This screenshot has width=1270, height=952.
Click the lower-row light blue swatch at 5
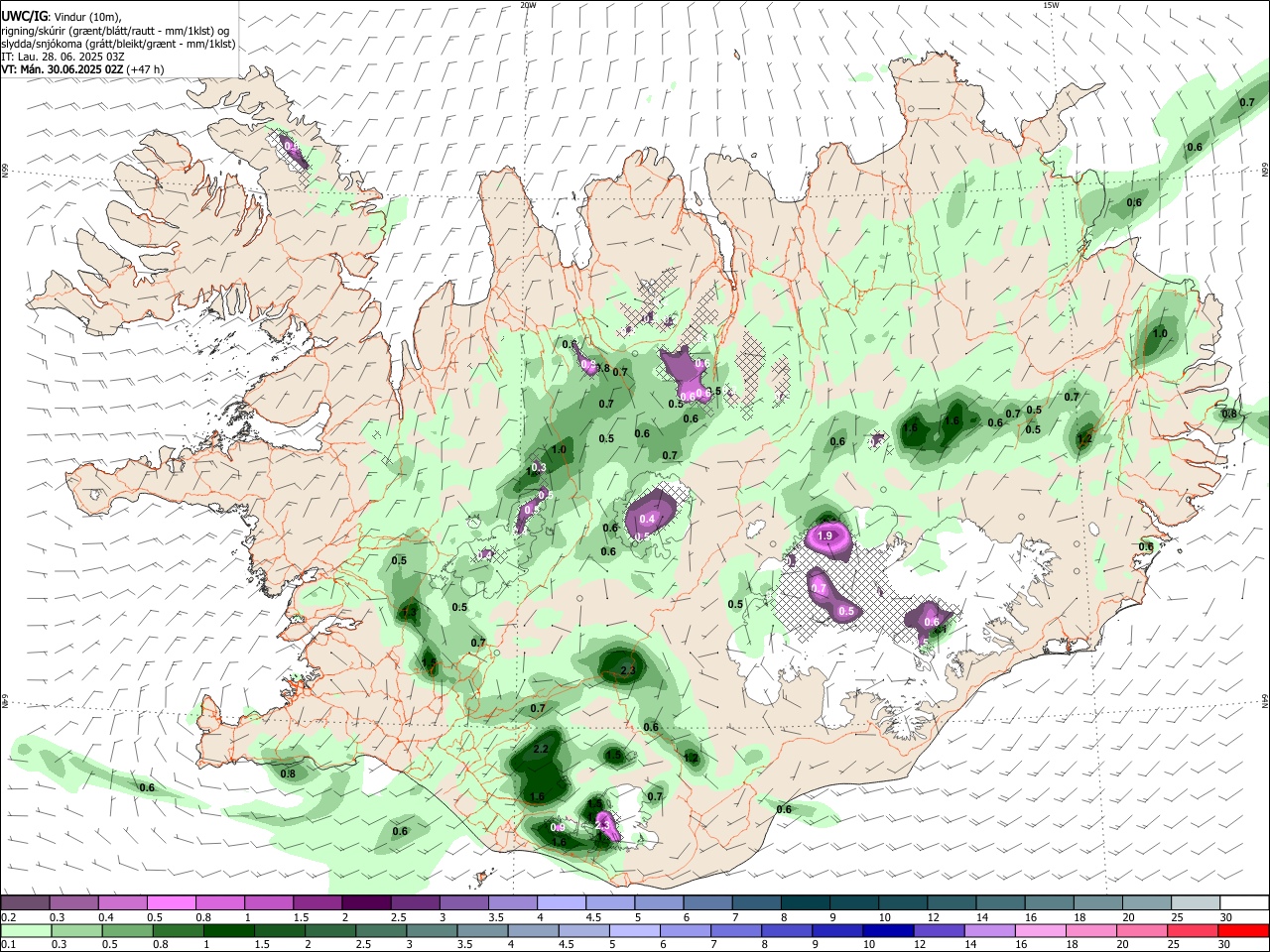[635, 931]
